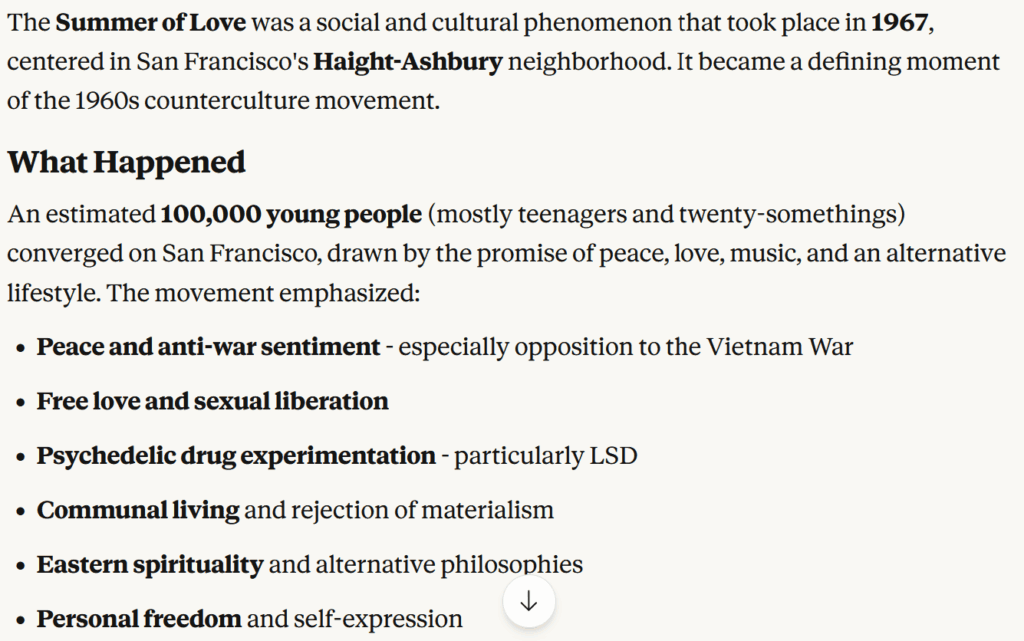Click the text "The movement emphasized:"
This screenshot has height=641, width=1024.
265,294
